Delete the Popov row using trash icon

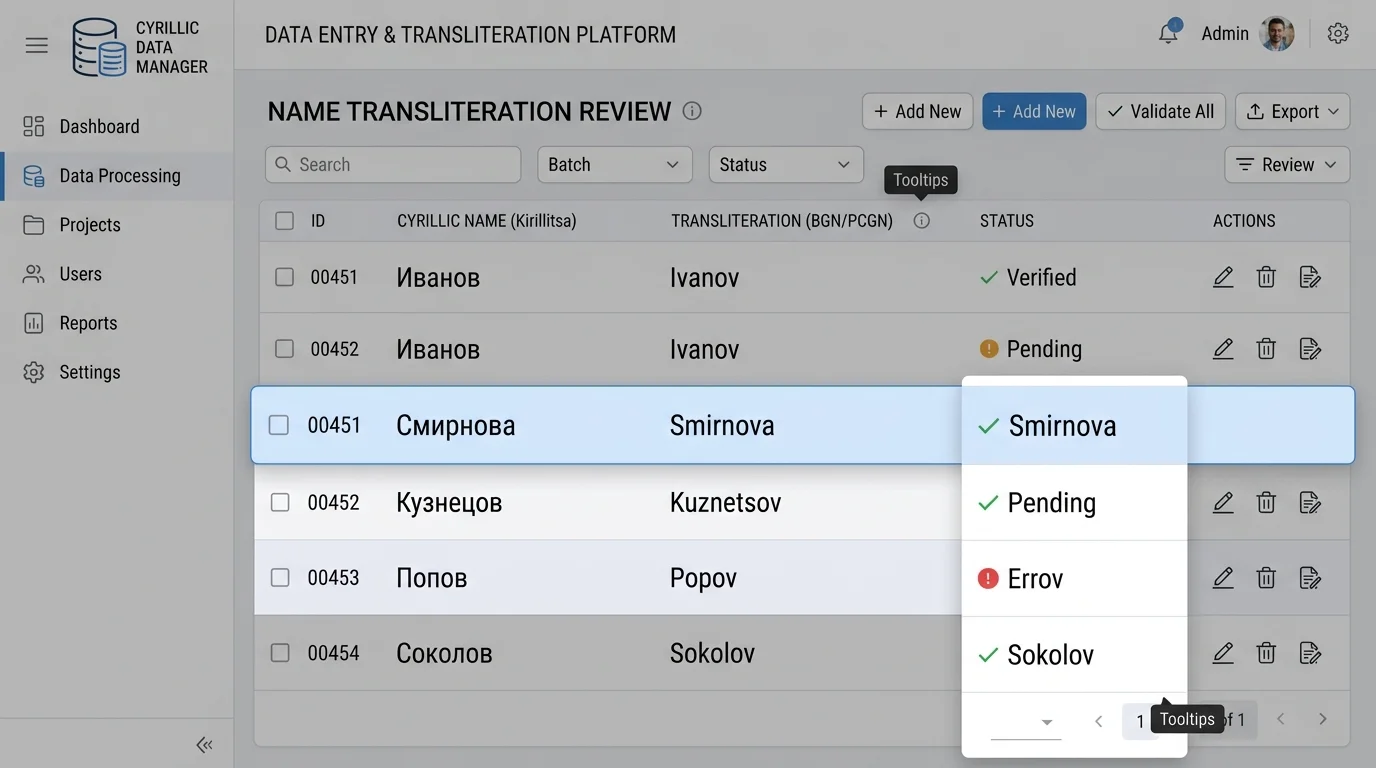1265,577
